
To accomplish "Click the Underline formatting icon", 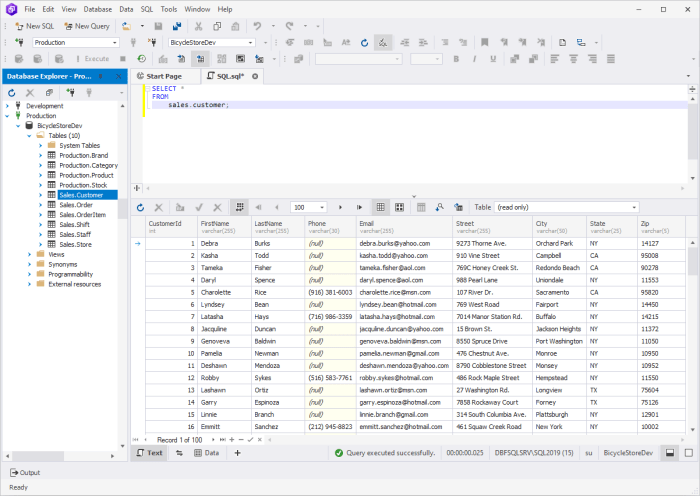I will 493,58.
